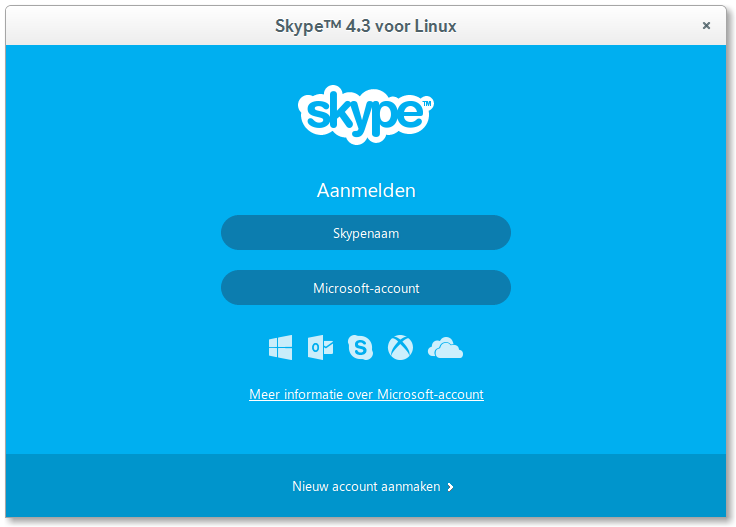Click the Aanmelden heading text
736x527 pixels.
(366, 191)
